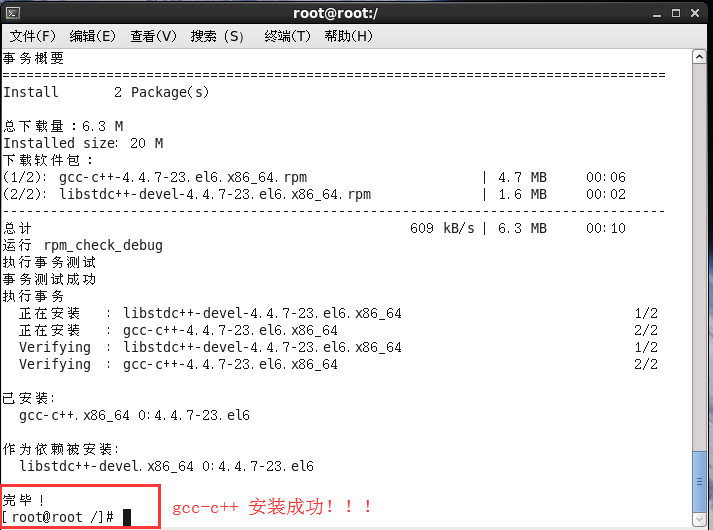Click installed entry gcc-c++.x86_64 0:4.4.7-23.el6
The image size is (713, 530).
coord(134,415)
